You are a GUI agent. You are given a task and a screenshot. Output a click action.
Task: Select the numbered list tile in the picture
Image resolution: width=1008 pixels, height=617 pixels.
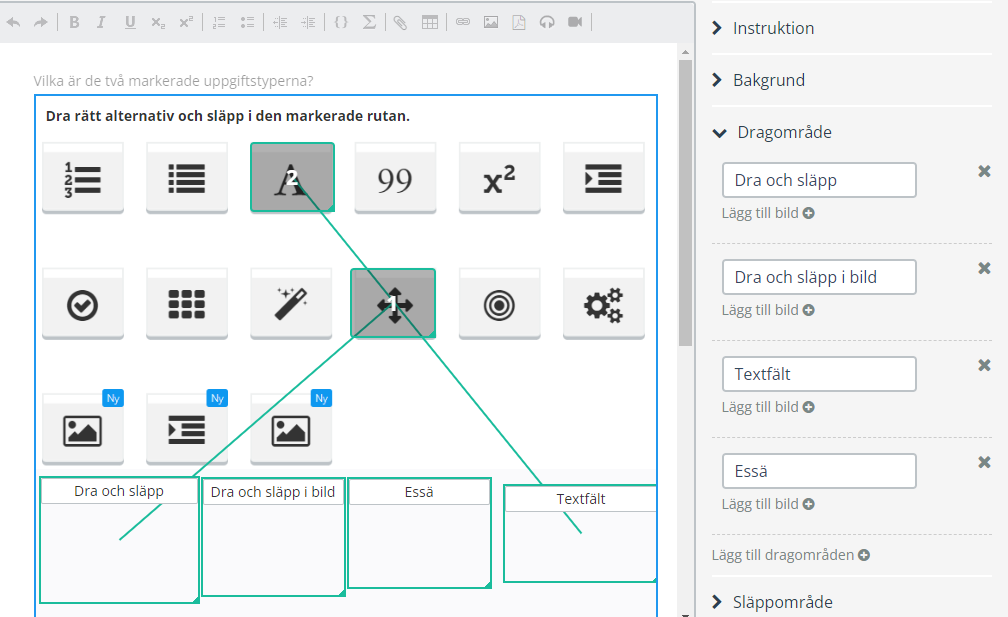(83, 178)
